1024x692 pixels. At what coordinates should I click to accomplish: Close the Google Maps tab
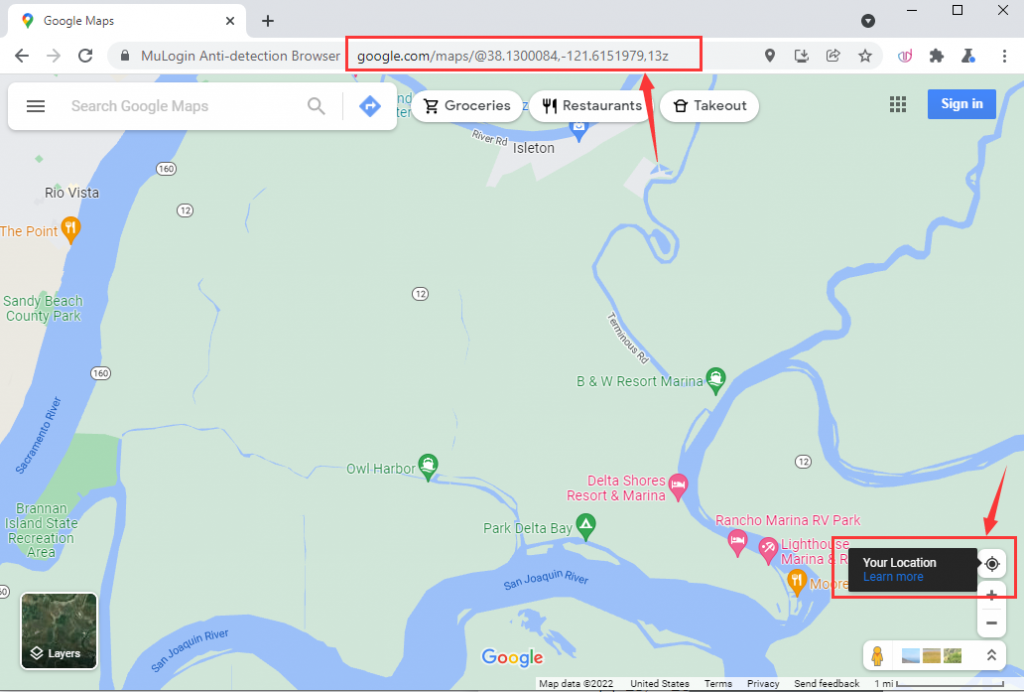[230, 21]
